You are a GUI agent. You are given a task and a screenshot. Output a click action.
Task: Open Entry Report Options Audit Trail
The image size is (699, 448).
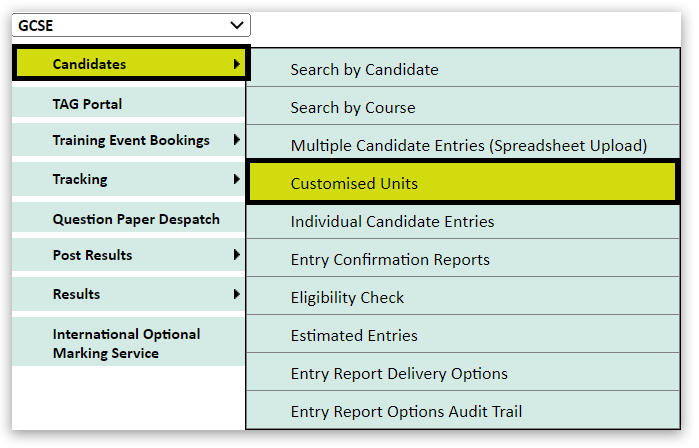(x=406, y=412)
